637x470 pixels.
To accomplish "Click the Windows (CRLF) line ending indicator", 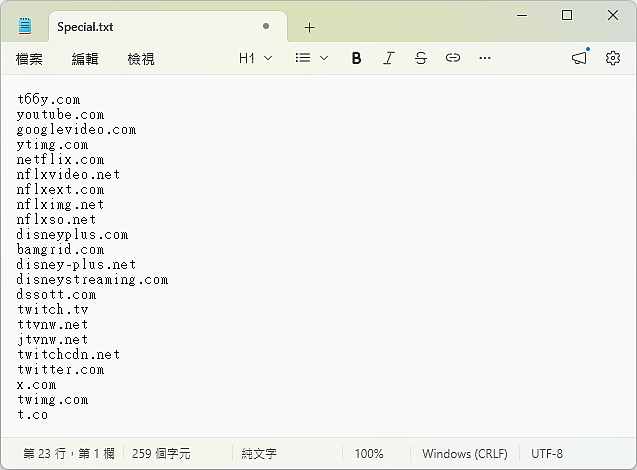I will coord(465,453).
